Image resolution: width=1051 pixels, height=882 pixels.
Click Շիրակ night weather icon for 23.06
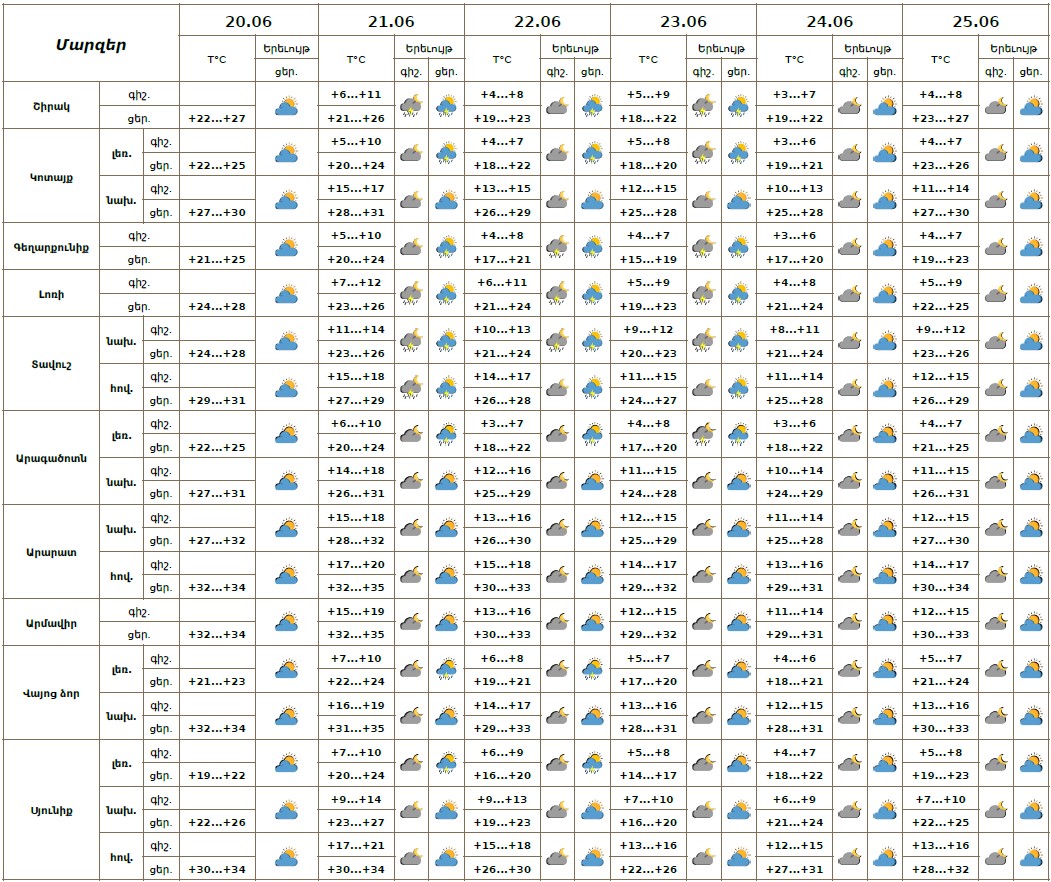point(703,105)
